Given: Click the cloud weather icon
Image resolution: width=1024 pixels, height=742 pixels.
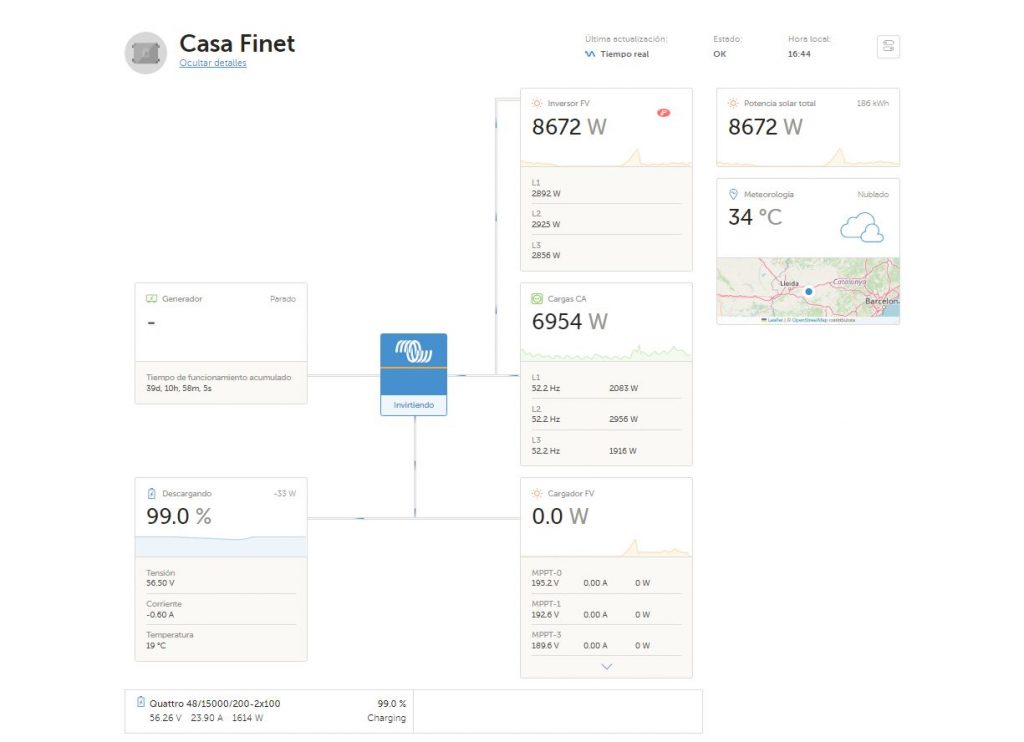Looking at the screenshot, I should [x=861, y=227].
